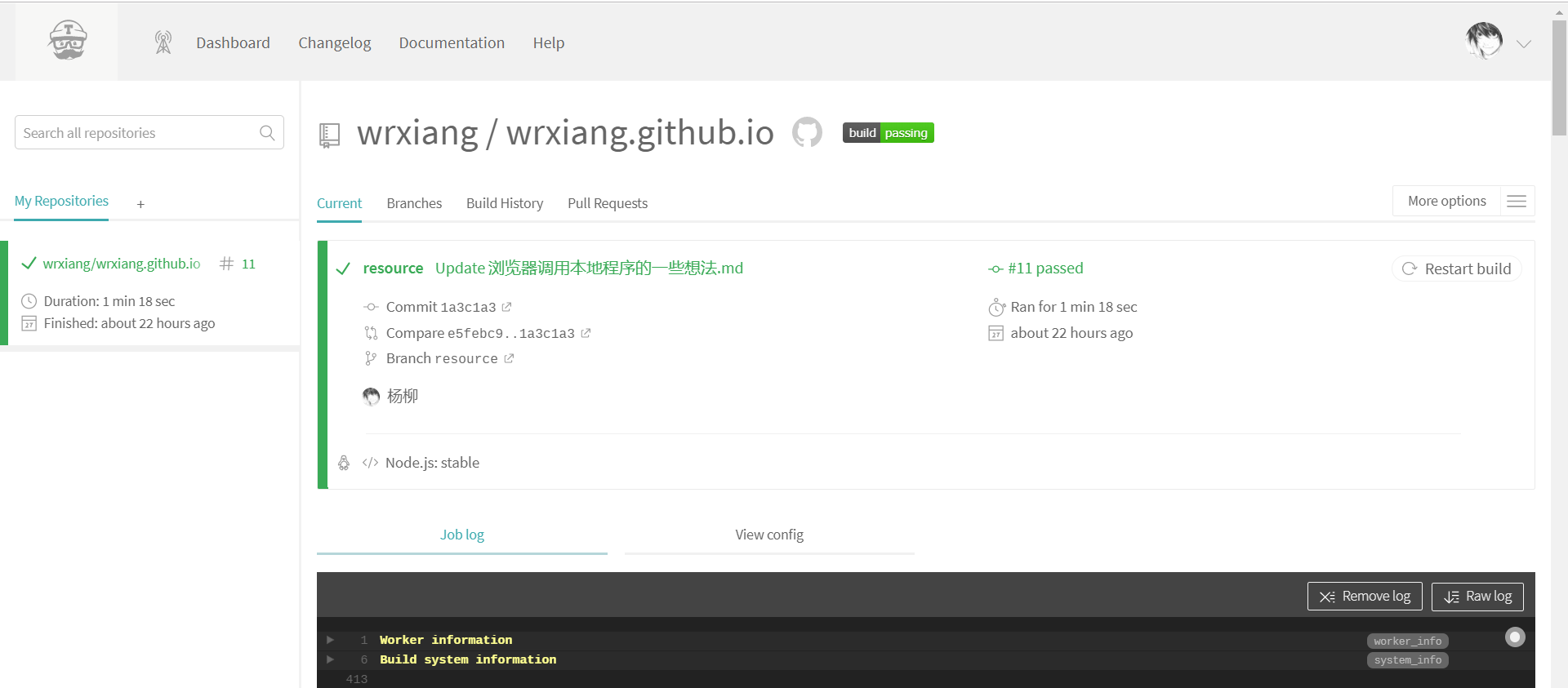Restart the build
This screenshot has height=688, width=1568.
click(1457, 269)
